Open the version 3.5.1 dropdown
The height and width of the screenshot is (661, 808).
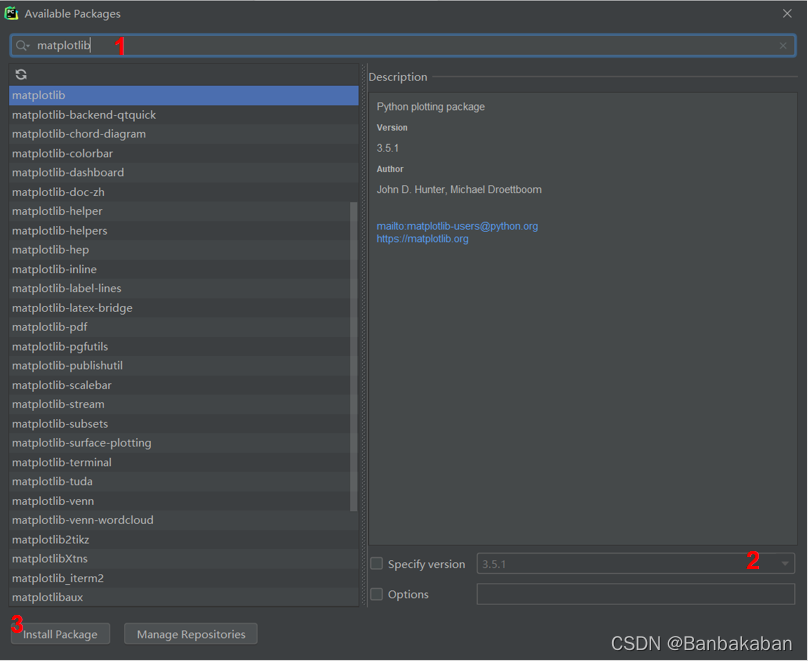pyautogui.click(x=785, y=564)
